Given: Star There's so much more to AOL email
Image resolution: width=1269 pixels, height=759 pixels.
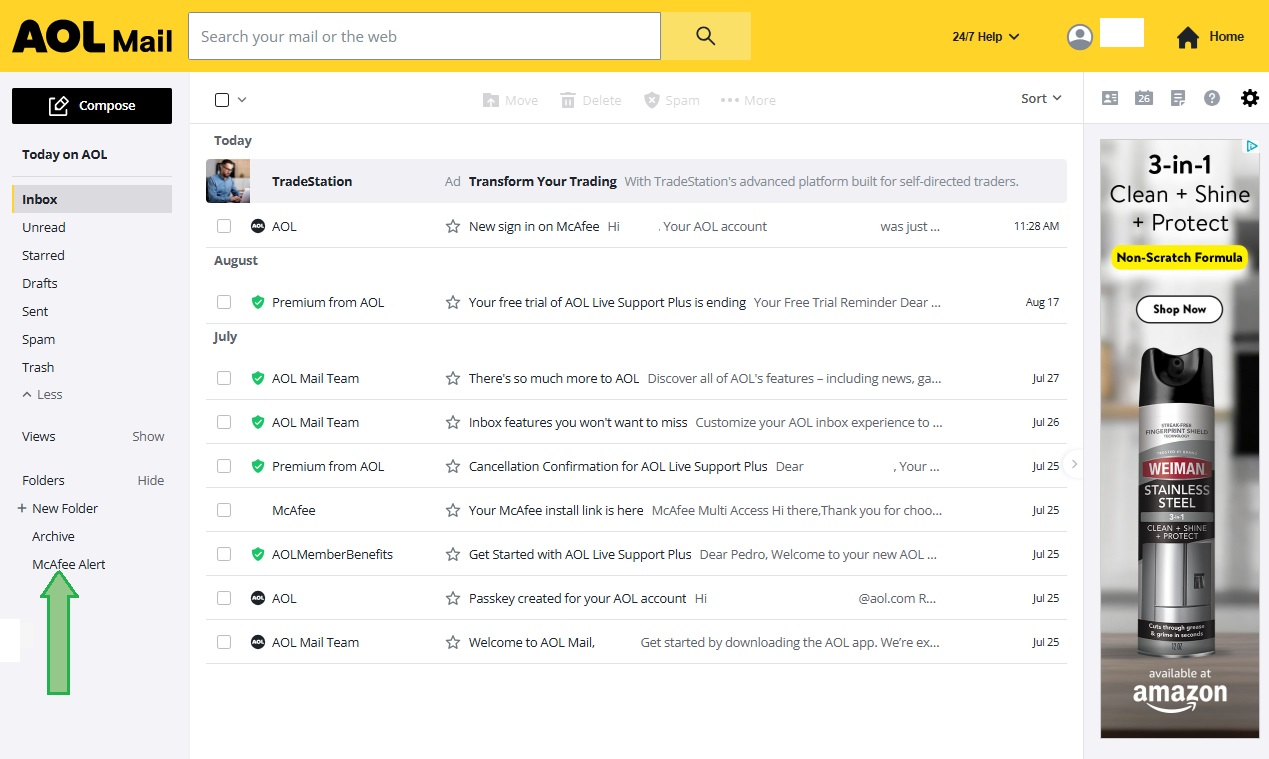Looking at the screenshot, I should pos(453,378).
